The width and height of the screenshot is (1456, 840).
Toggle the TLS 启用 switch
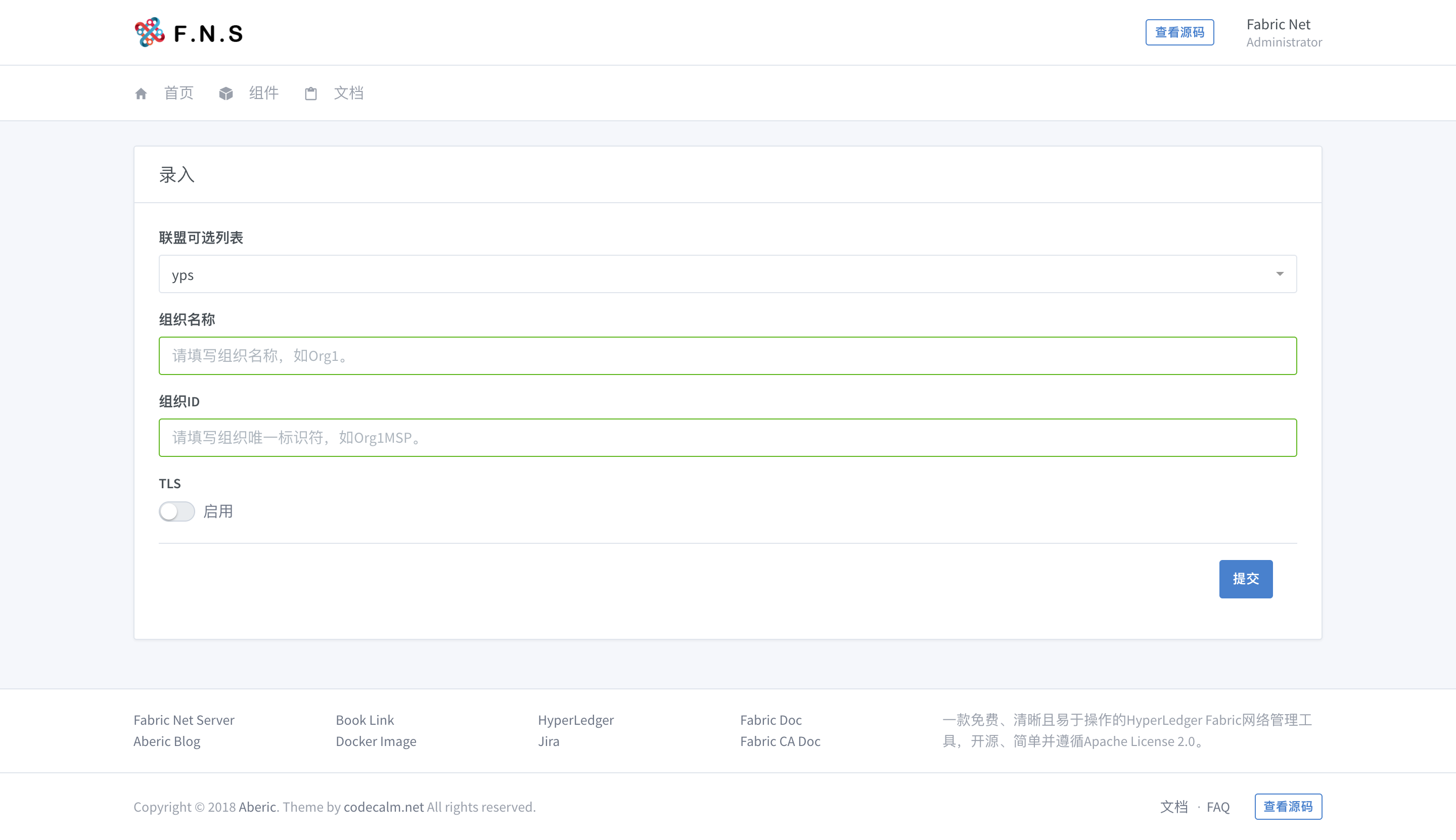[177, 511]
